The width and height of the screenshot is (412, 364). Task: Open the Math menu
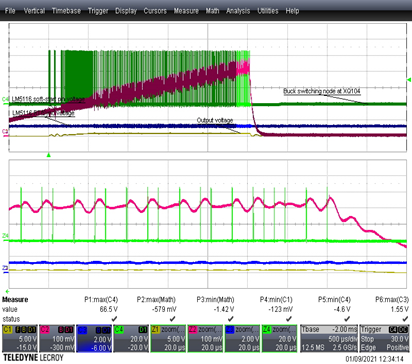pos(212,11)
